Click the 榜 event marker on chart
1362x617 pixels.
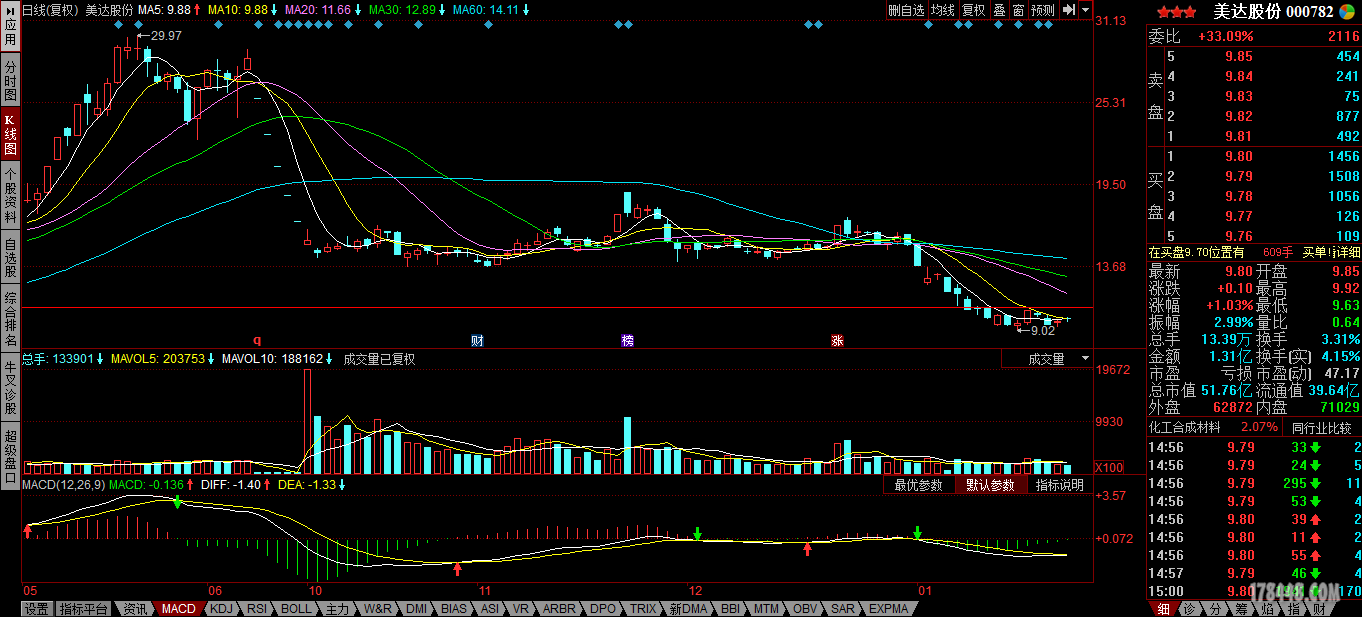[x=627, y=340]
